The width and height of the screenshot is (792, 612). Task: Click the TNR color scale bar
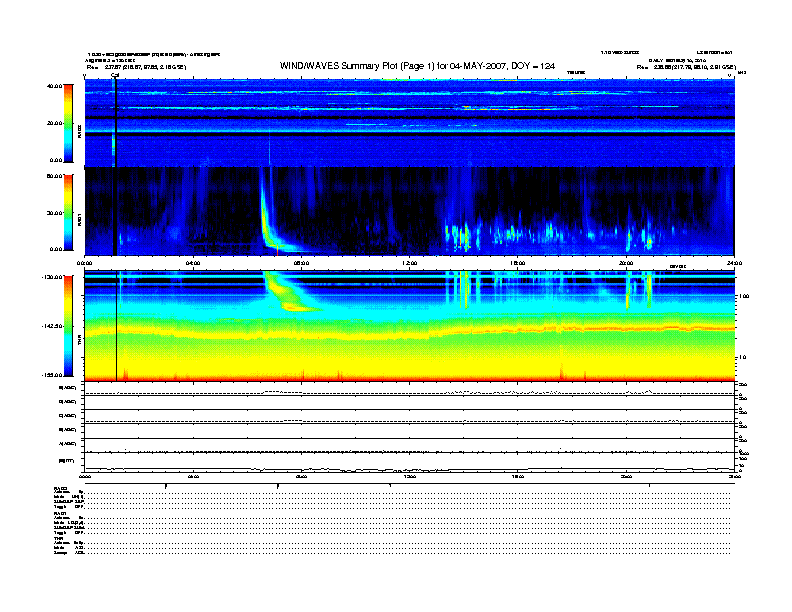coord(68,326)
